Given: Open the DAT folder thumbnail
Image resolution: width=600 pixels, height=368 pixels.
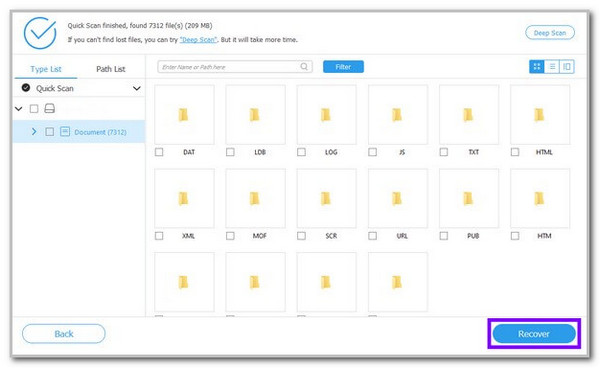Looking at the screenshot, I should click(184, 114).
